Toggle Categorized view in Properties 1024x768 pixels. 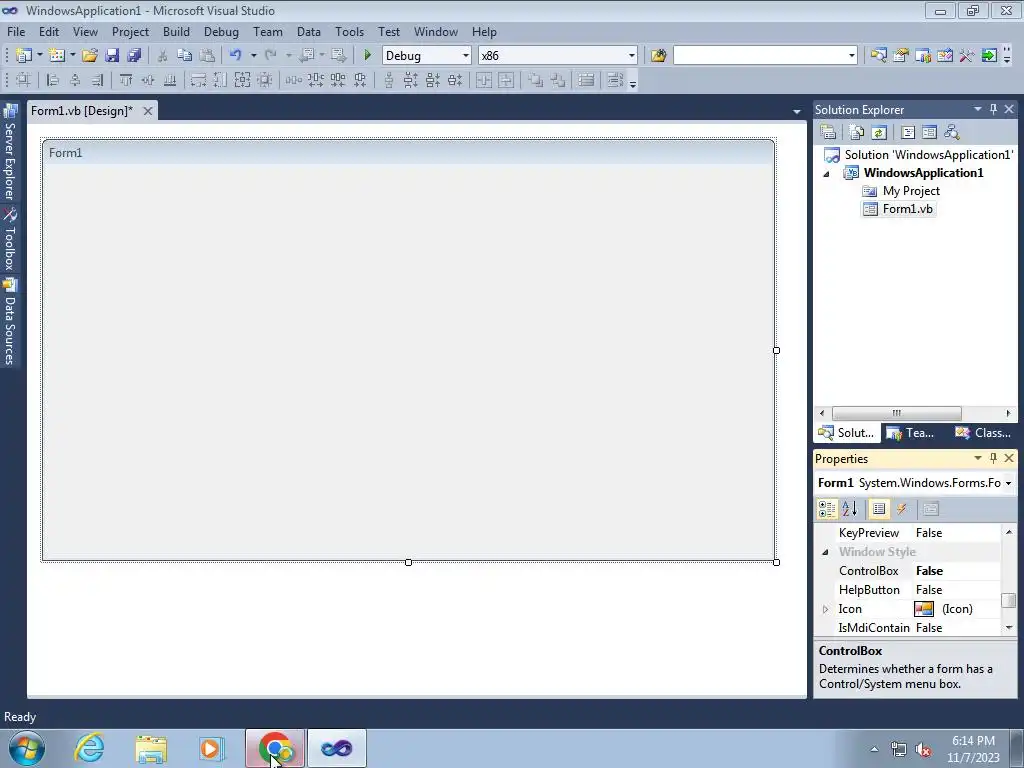(x=827, y=509)
